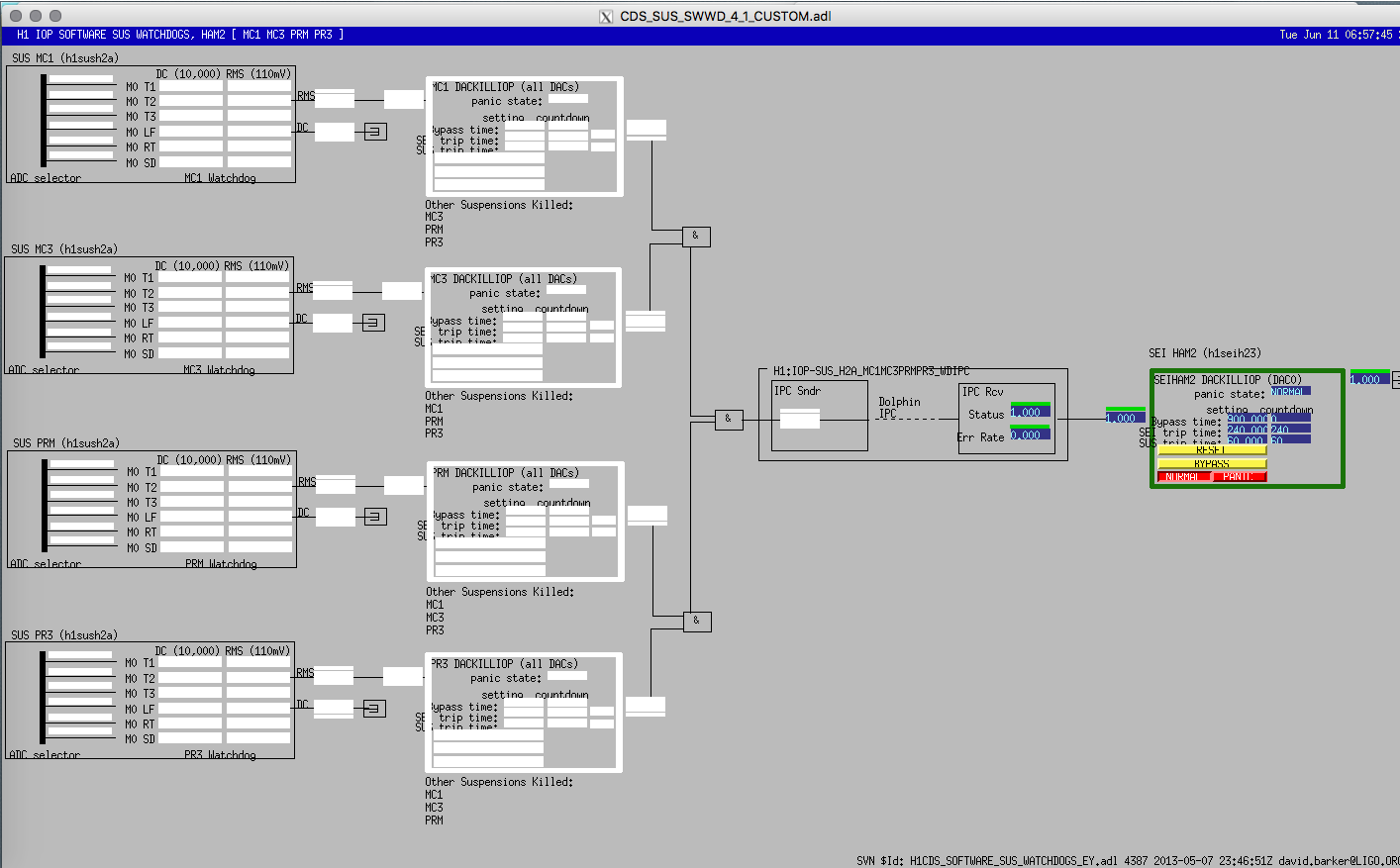Click the SEI trip time countdown value 240
The width and height of the screenshot is (1400, 868).
1291,429
